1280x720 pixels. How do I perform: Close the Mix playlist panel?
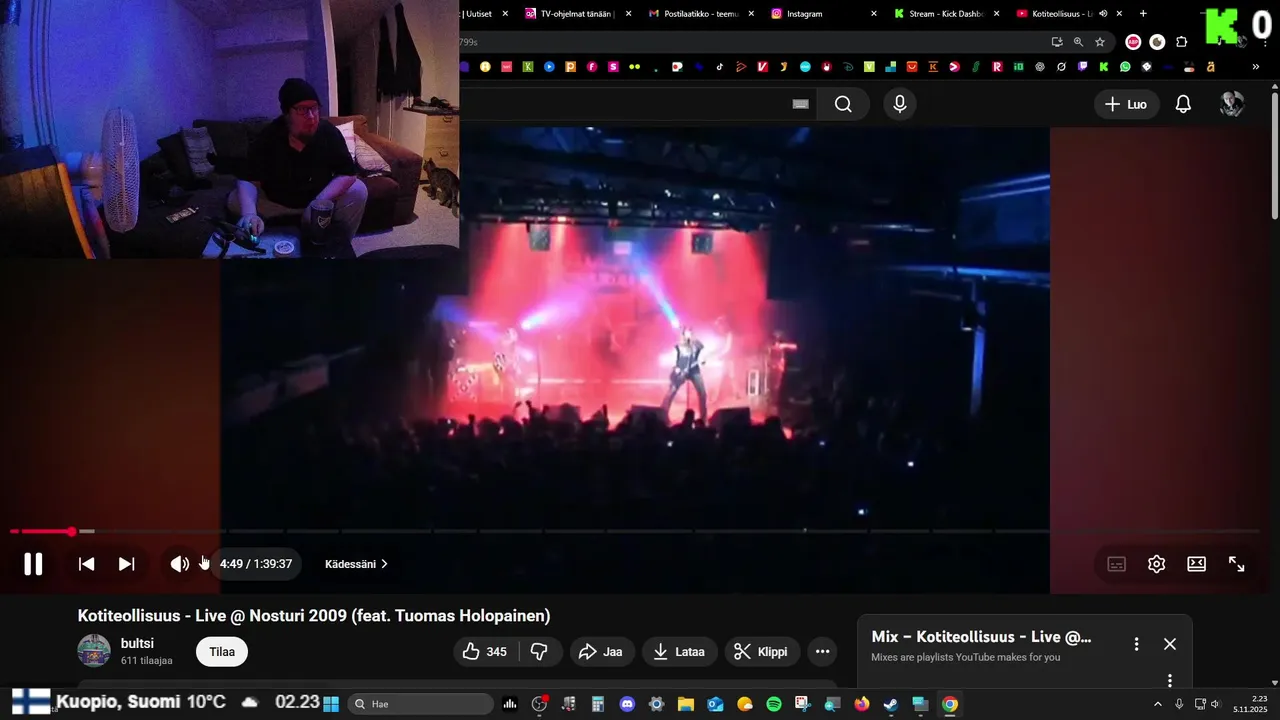click(1170, 644)
